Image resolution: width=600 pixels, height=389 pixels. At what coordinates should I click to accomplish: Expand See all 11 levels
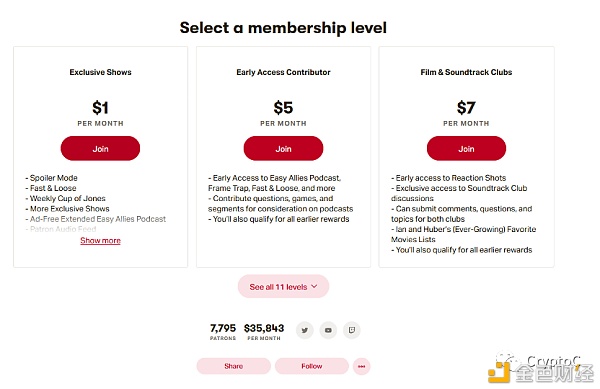pos(283,286)
